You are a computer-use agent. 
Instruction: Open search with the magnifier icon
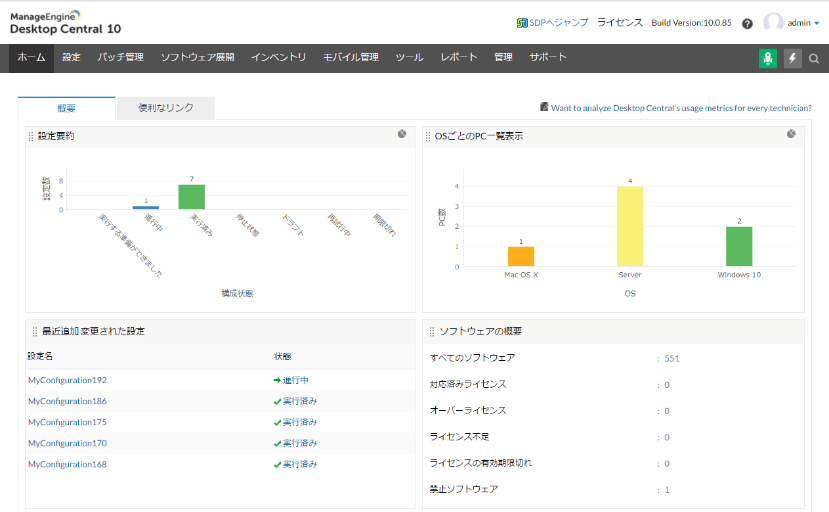814,58
